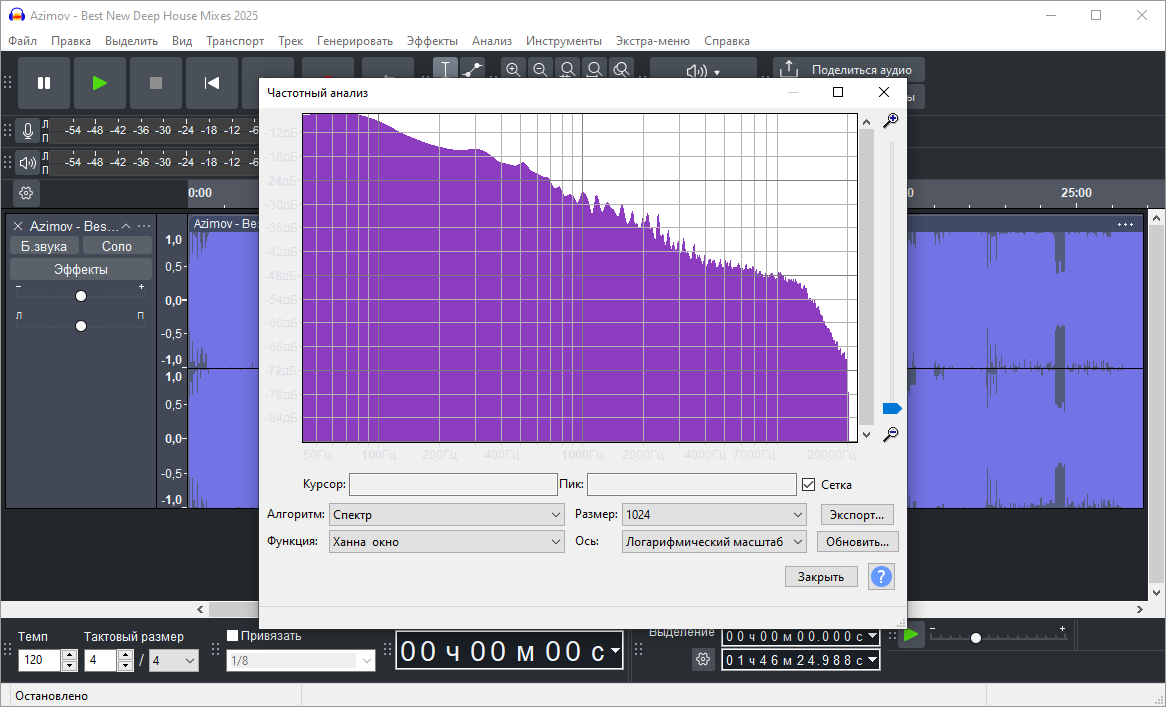Toggle Соло on the Azimov track
The height and width of the screenshot is (707, 1166).
click(x=117, y=246)
